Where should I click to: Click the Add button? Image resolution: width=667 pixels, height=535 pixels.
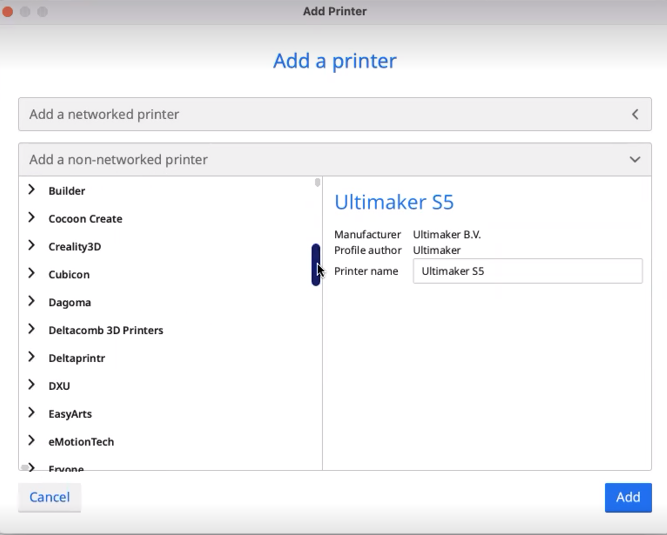[x=628, y=497]
